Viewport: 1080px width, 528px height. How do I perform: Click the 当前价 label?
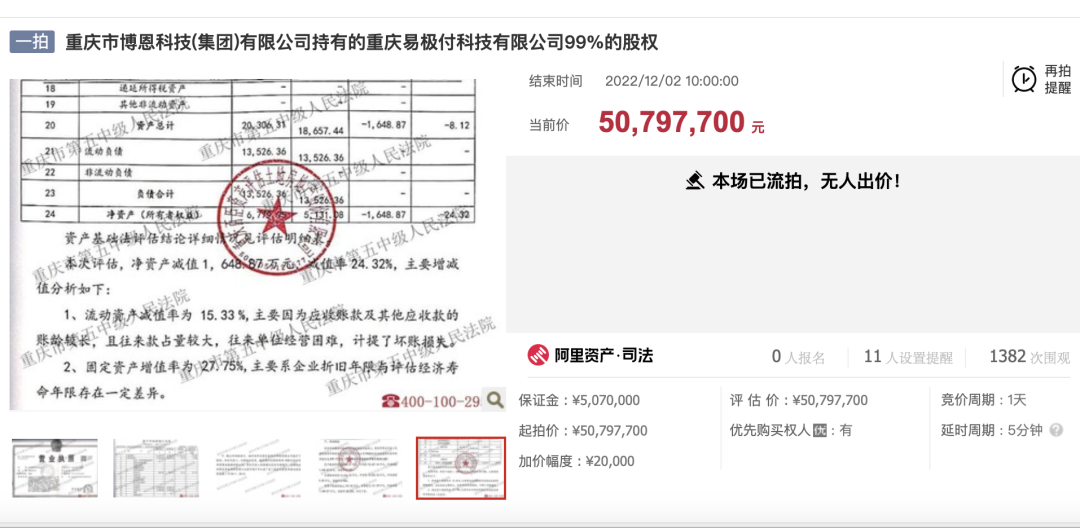pyautogui.click(x=549, y=125)
